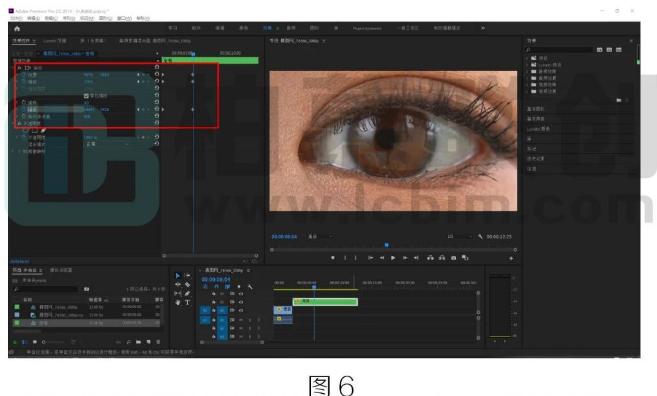Toggle Rotation stopwatch animation
This screenshot has height=396, width=657.
24,102
